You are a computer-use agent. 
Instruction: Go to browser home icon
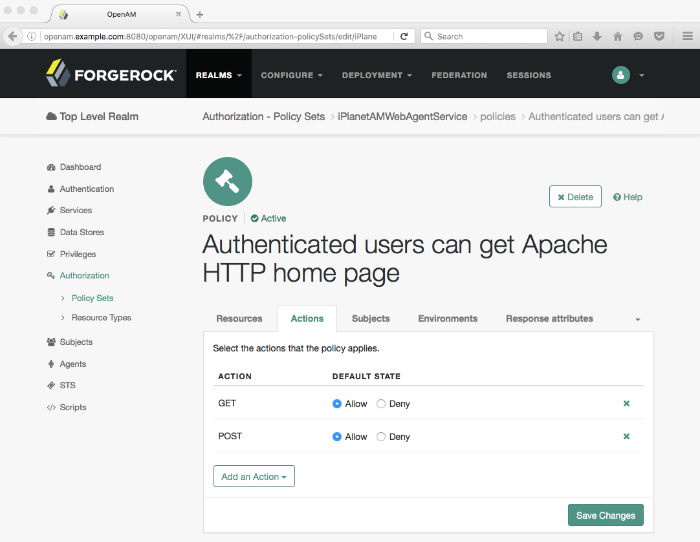click(x=618, y=36)
